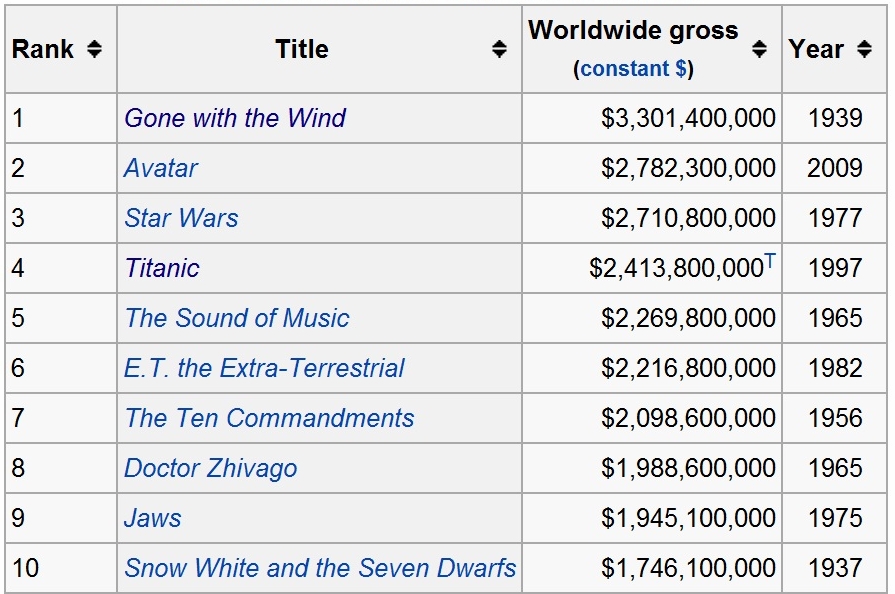Open the Titanic film link
The width and height of the screenshot is (895, 594).
[162, 268]
